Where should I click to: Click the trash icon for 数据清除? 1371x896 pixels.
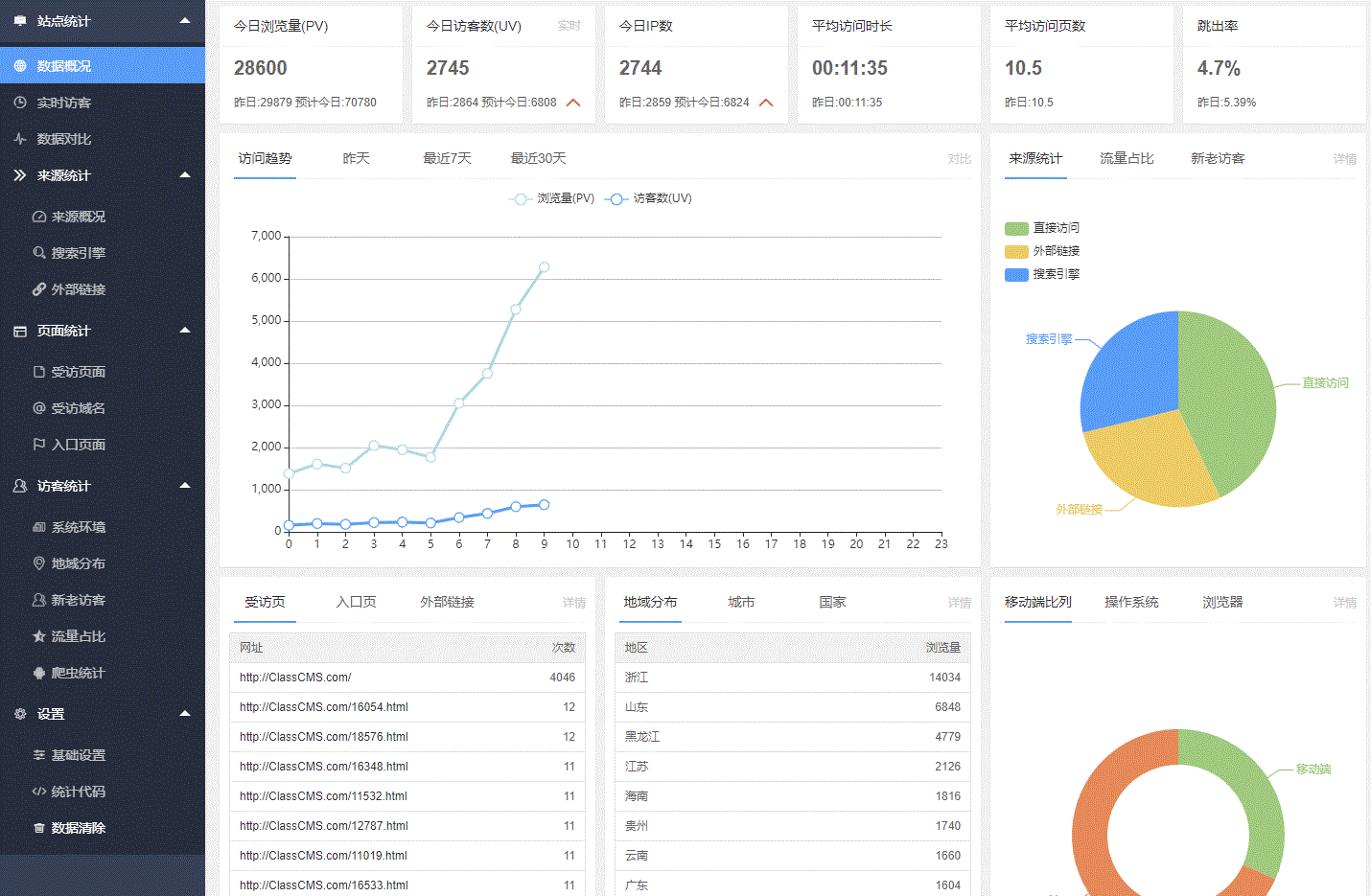pyautogui.click(x=39, y=828)
